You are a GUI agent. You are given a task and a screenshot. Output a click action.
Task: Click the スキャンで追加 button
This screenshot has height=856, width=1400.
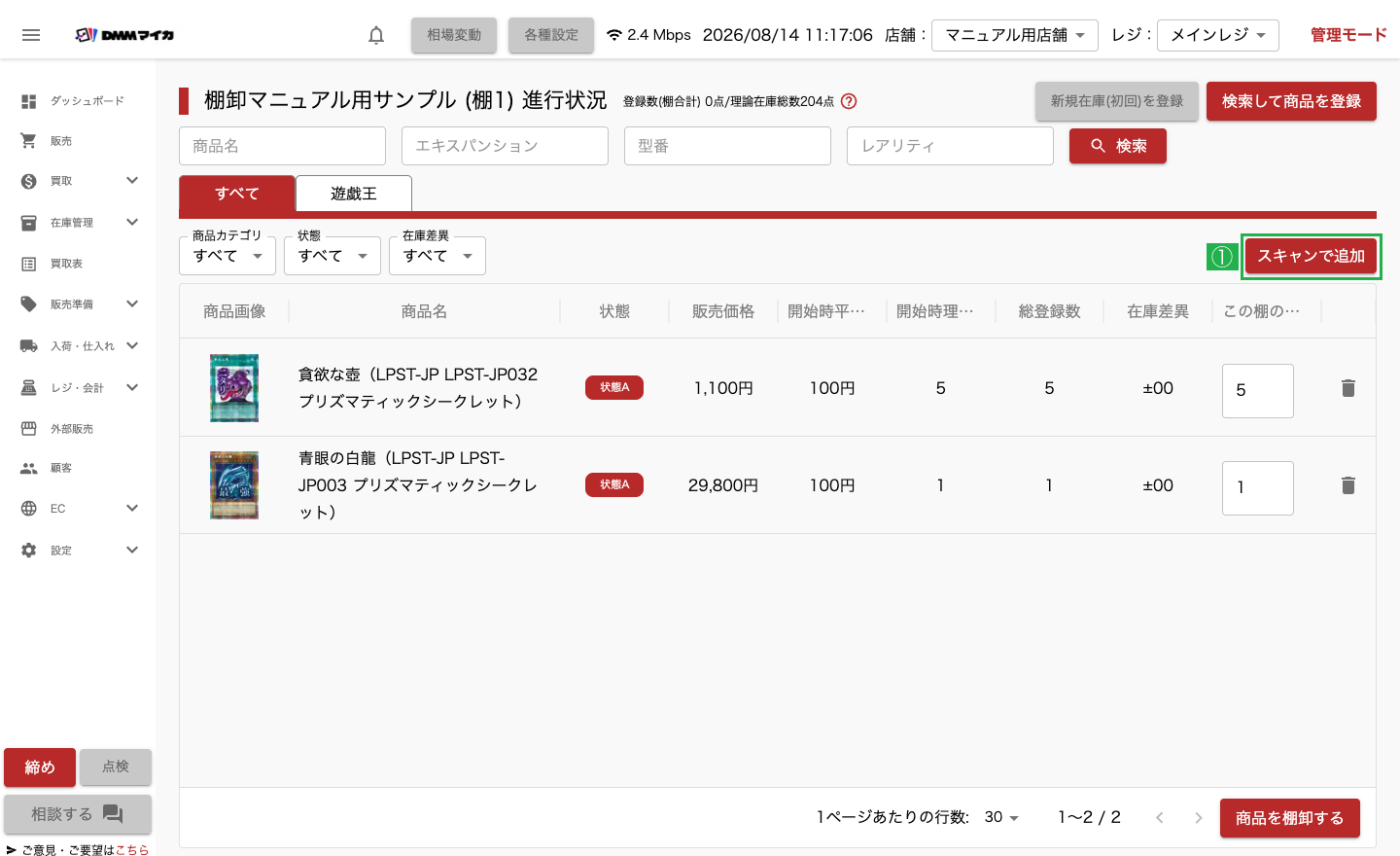point(1311,256)
